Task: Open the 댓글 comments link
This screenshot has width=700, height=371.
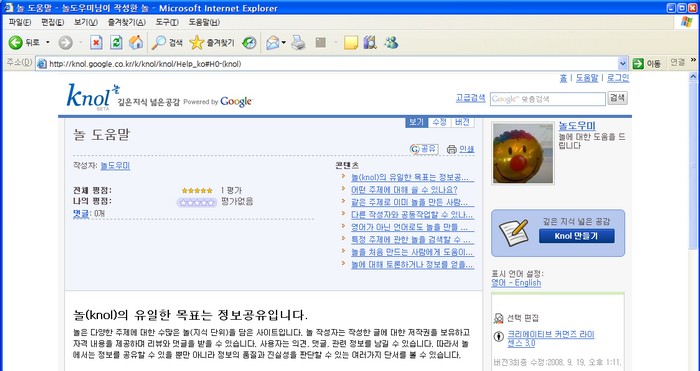Action: coord(81,214)
